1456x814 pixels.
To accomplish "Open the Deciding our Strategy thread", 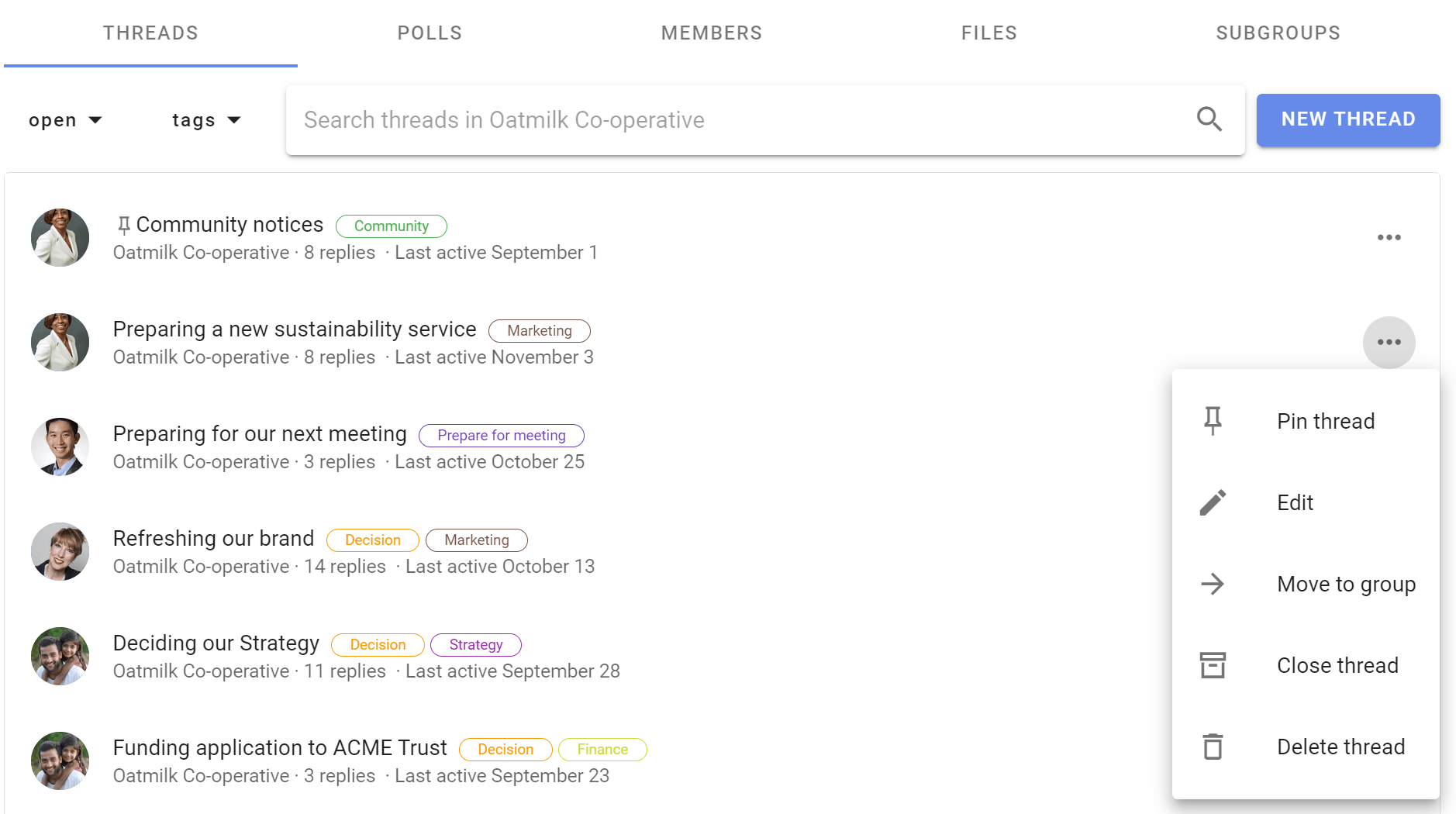I will click(216, 643).
